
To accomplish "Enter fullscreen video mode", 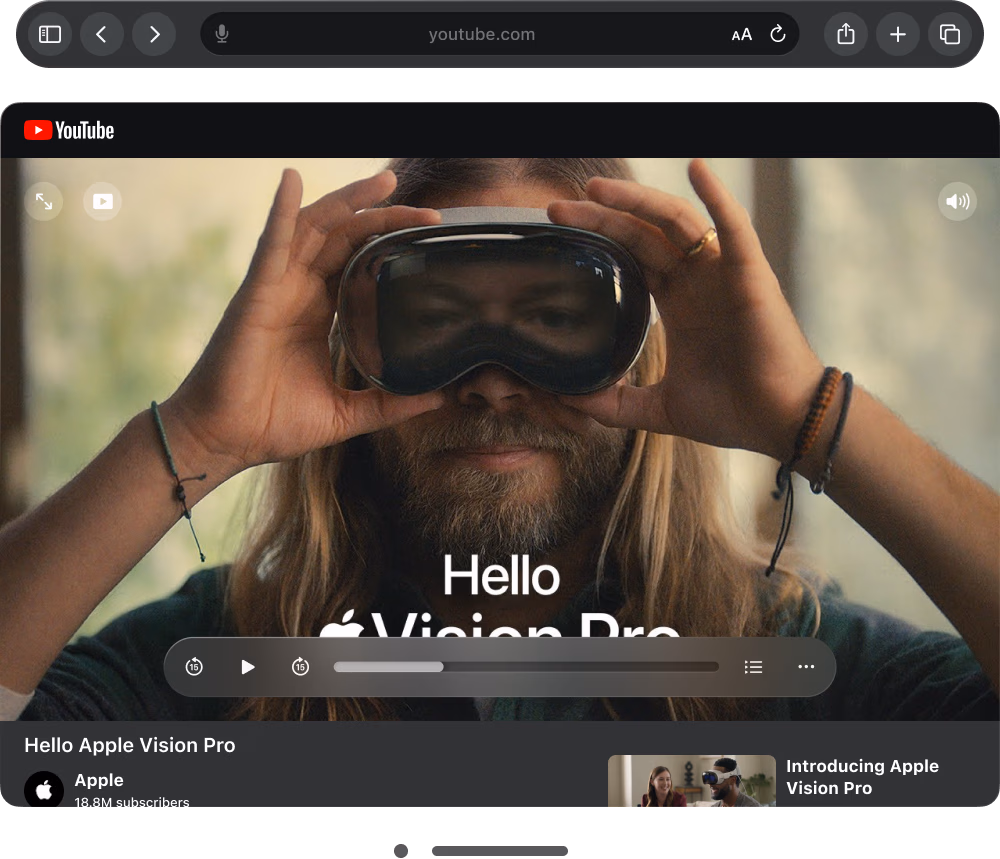I will 43,202.
